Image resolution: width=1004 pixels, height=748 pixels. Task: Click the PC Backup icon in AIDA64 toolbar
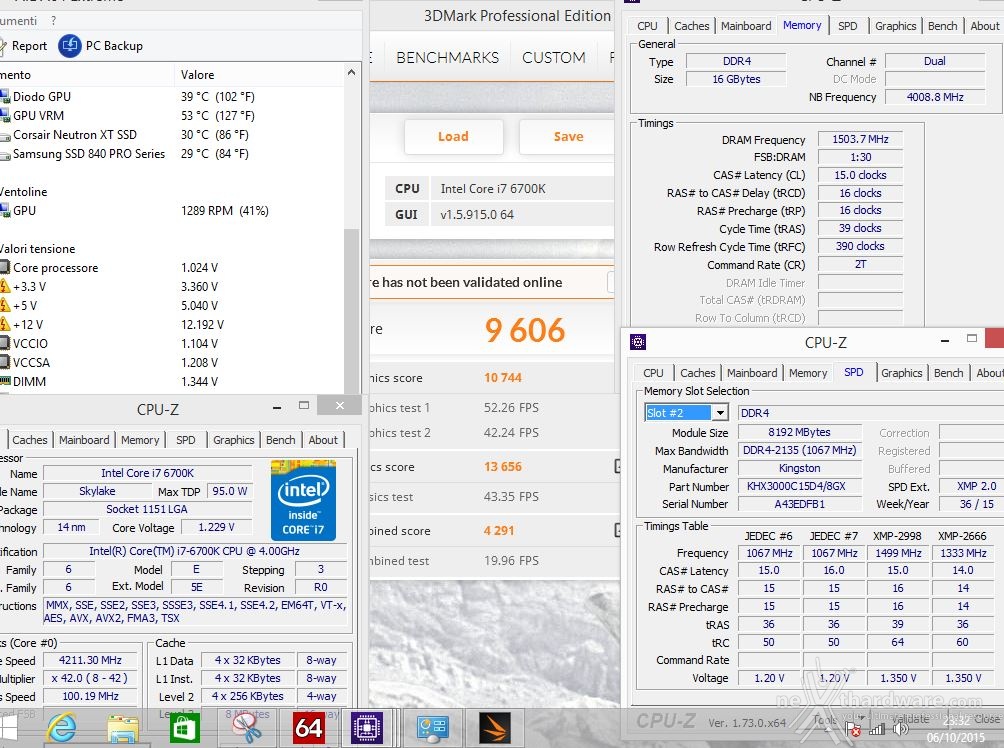click(70, 45)
